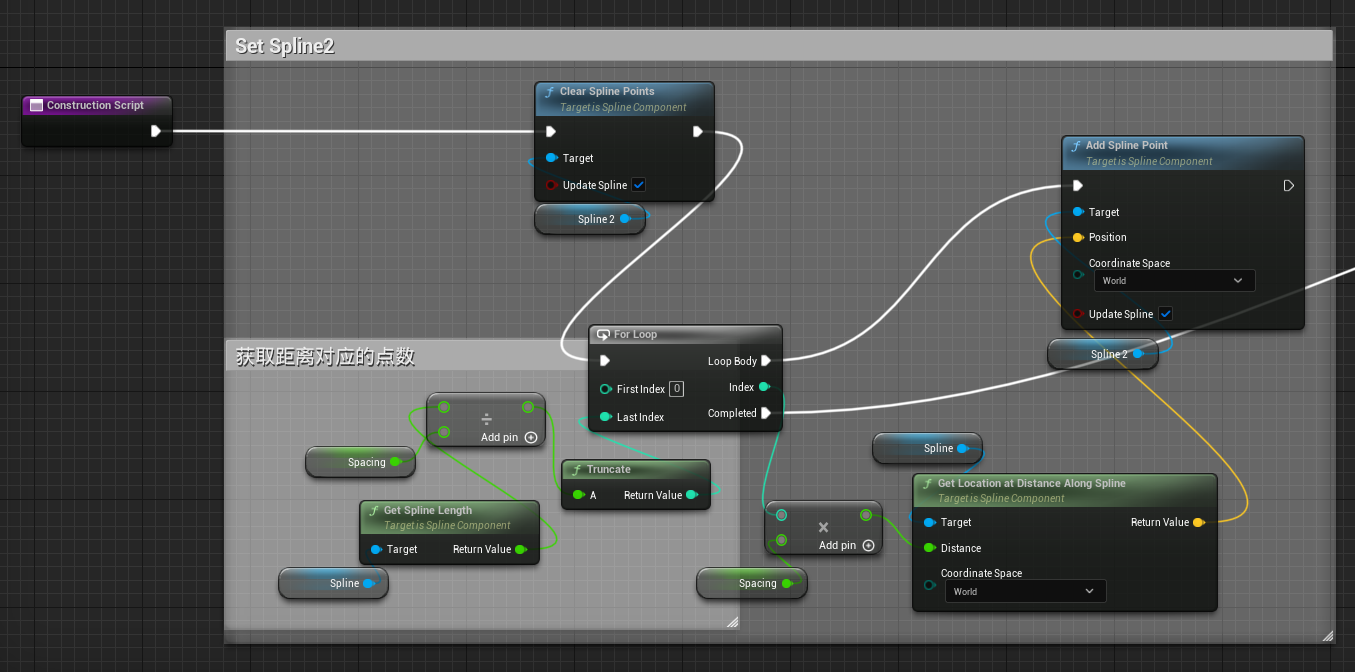
Task: Select the Truncate node title
Action: click(609, 469)
